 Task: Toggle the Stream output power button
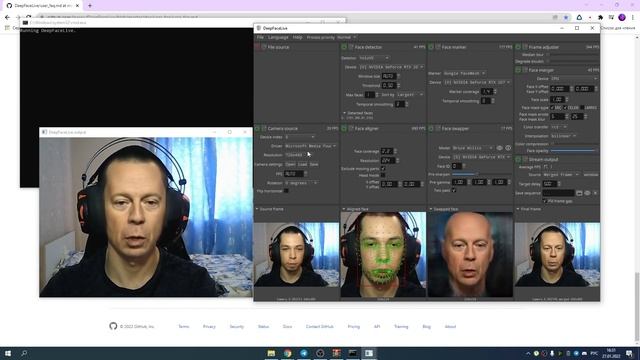tap(518, 159)
